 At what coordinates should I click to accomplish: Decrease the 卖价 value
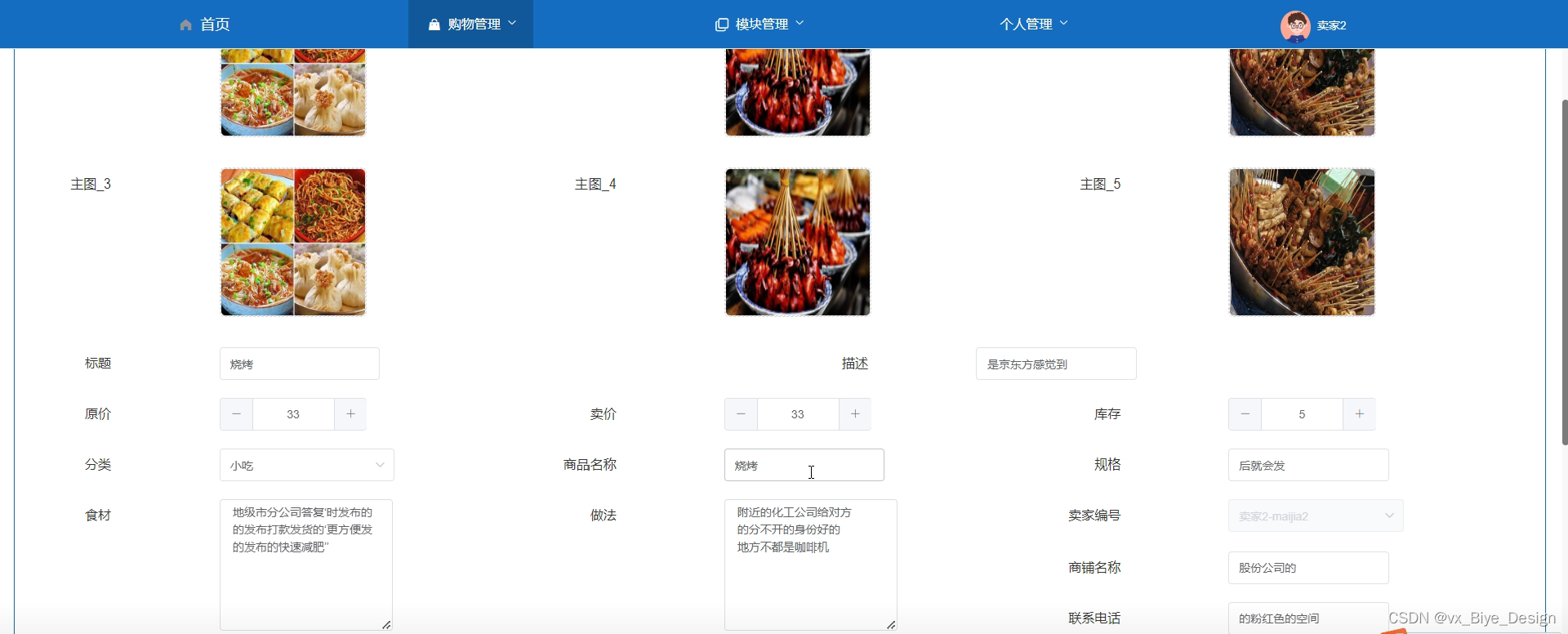coord(741,414)
